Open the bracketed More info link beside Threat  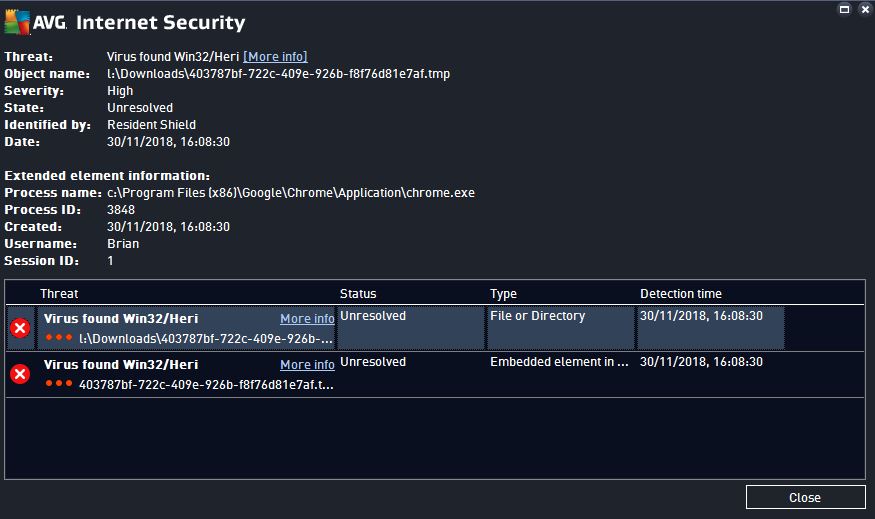pyautogui.click(x=275, y=57)
